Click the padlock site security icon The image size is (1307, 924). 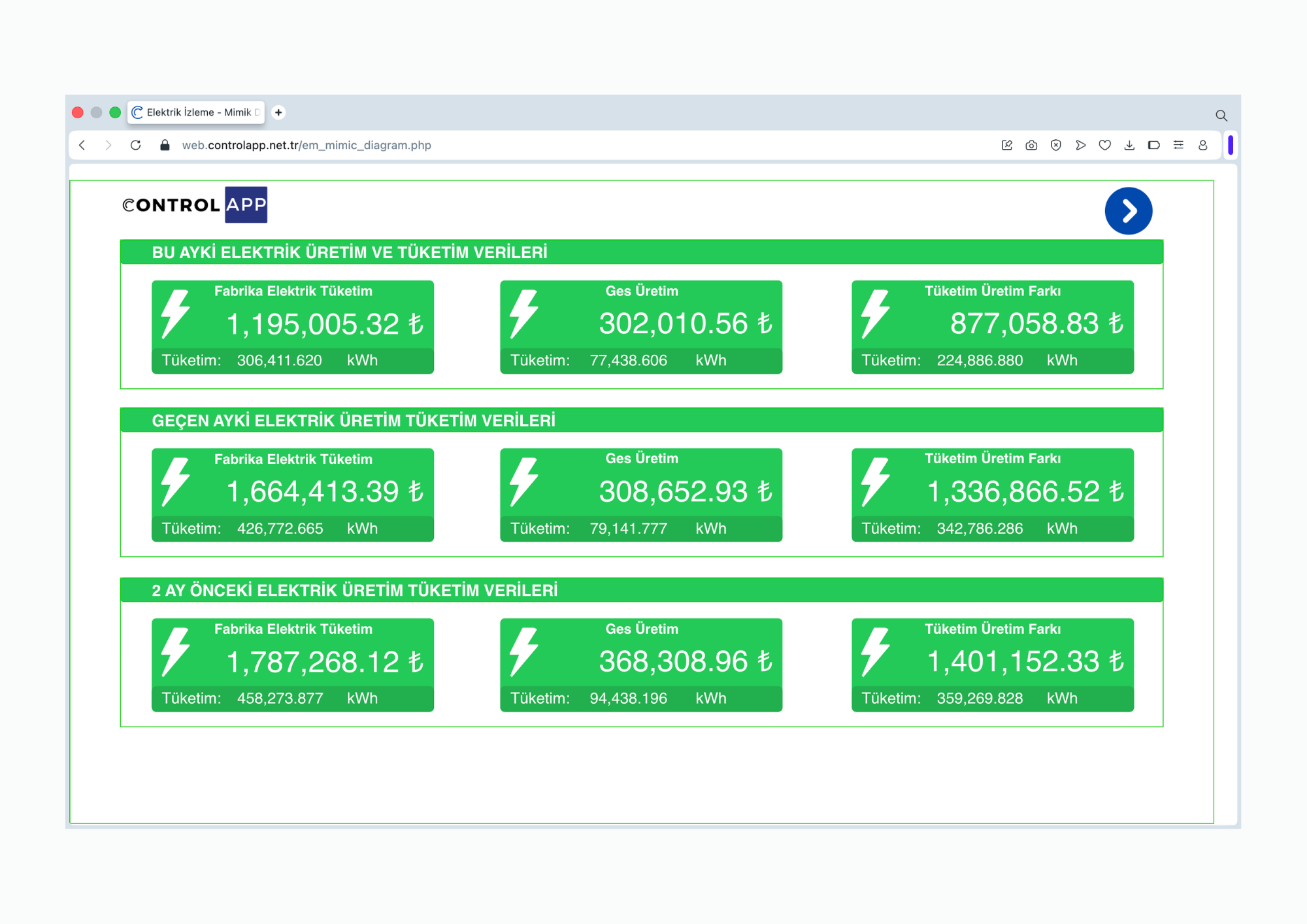[x=165, y=145]
